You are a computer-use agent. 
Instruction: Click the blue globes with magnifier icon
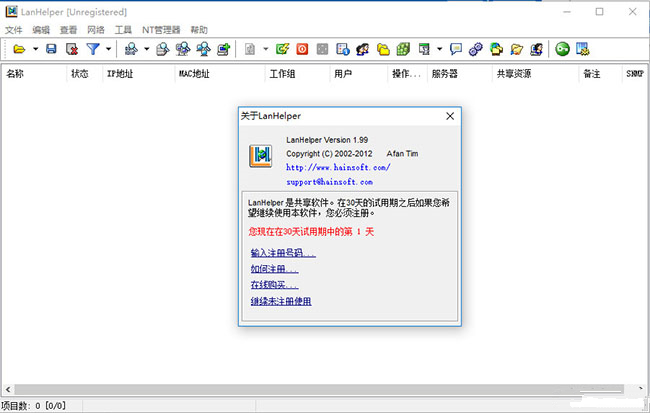pyautogui.click(x=204, y=49)
